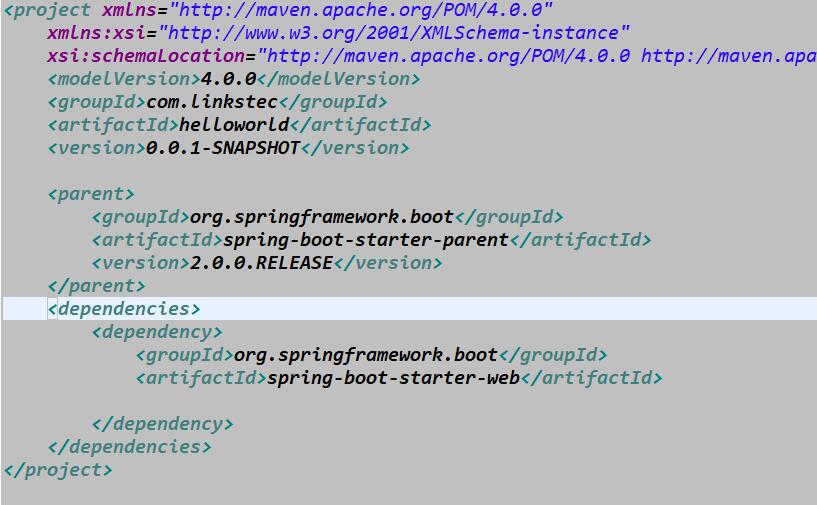Screen dimensions: 817x505
Task: Click the xsi:schemaLocation attribute name
Action: click(146, 56)
